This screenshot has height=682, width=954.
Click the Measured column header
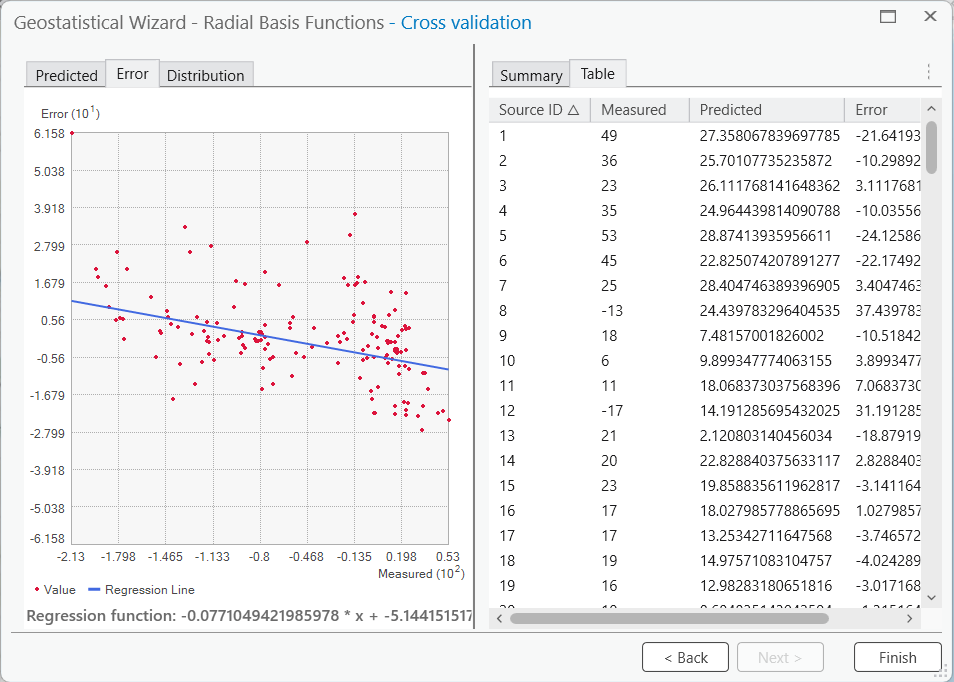click(x=639, y=110)
